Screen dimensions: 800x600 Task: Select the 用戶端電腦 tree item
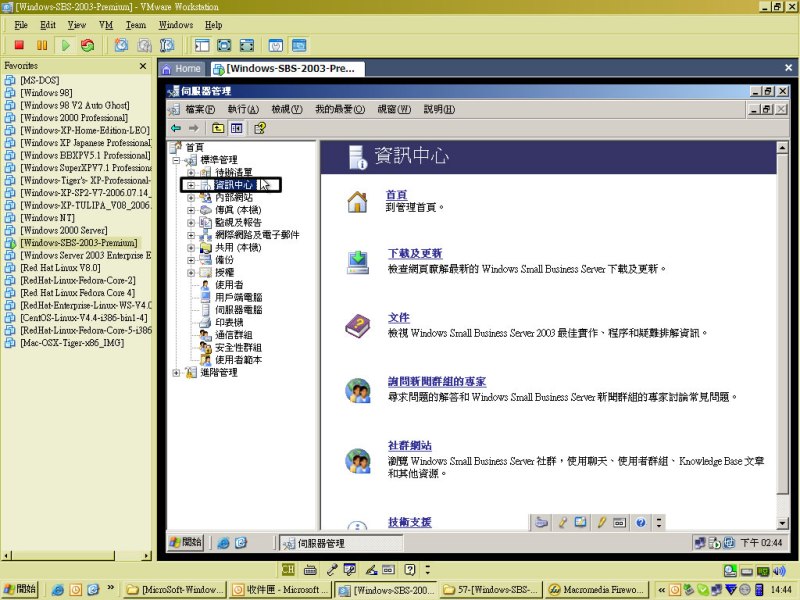238,297
